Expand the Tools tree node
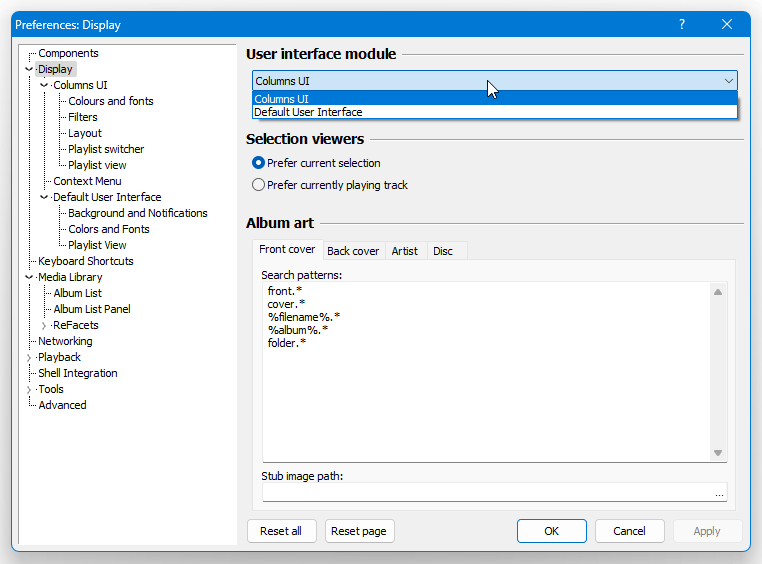Screen dimensions: 762x564 tap(29, 390)
